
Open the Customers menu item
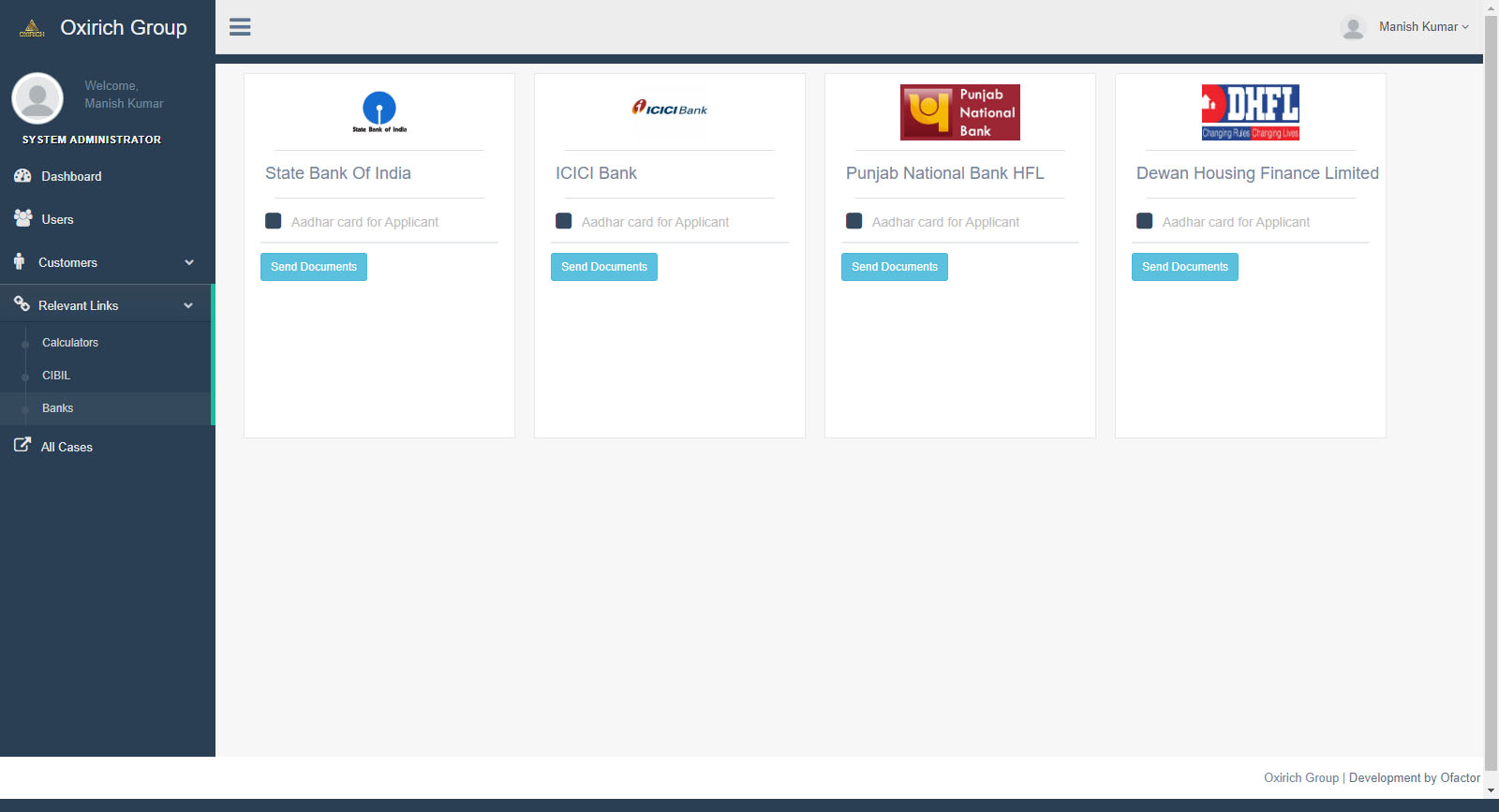[x=108, y=262]
